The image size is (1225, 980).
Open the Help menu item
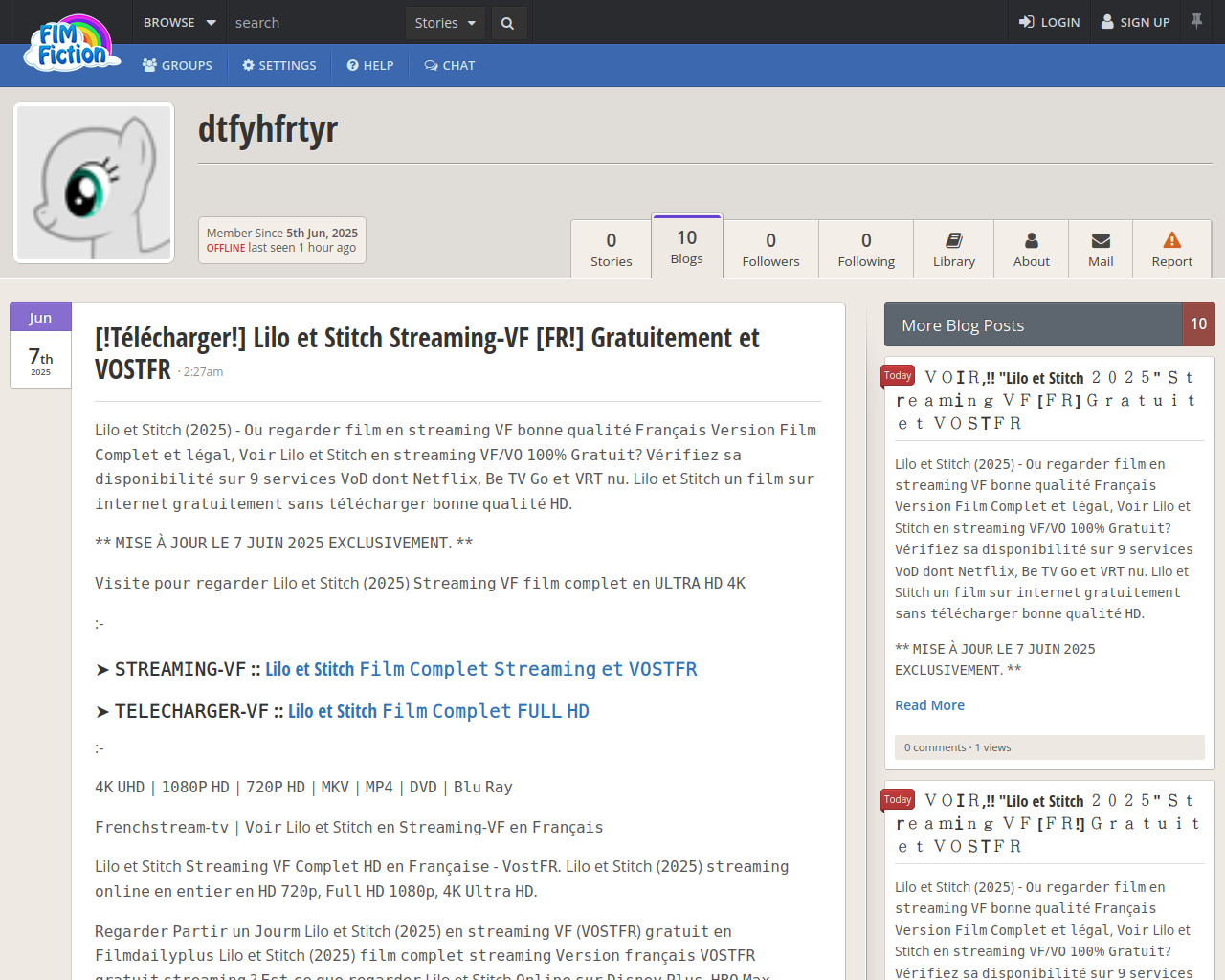pyautogui.click(x=370, y=65)
